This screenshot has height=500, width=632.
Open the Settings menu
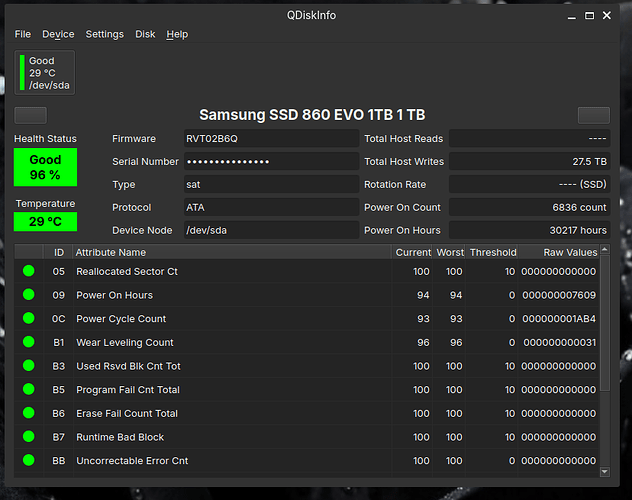[104, 34]
